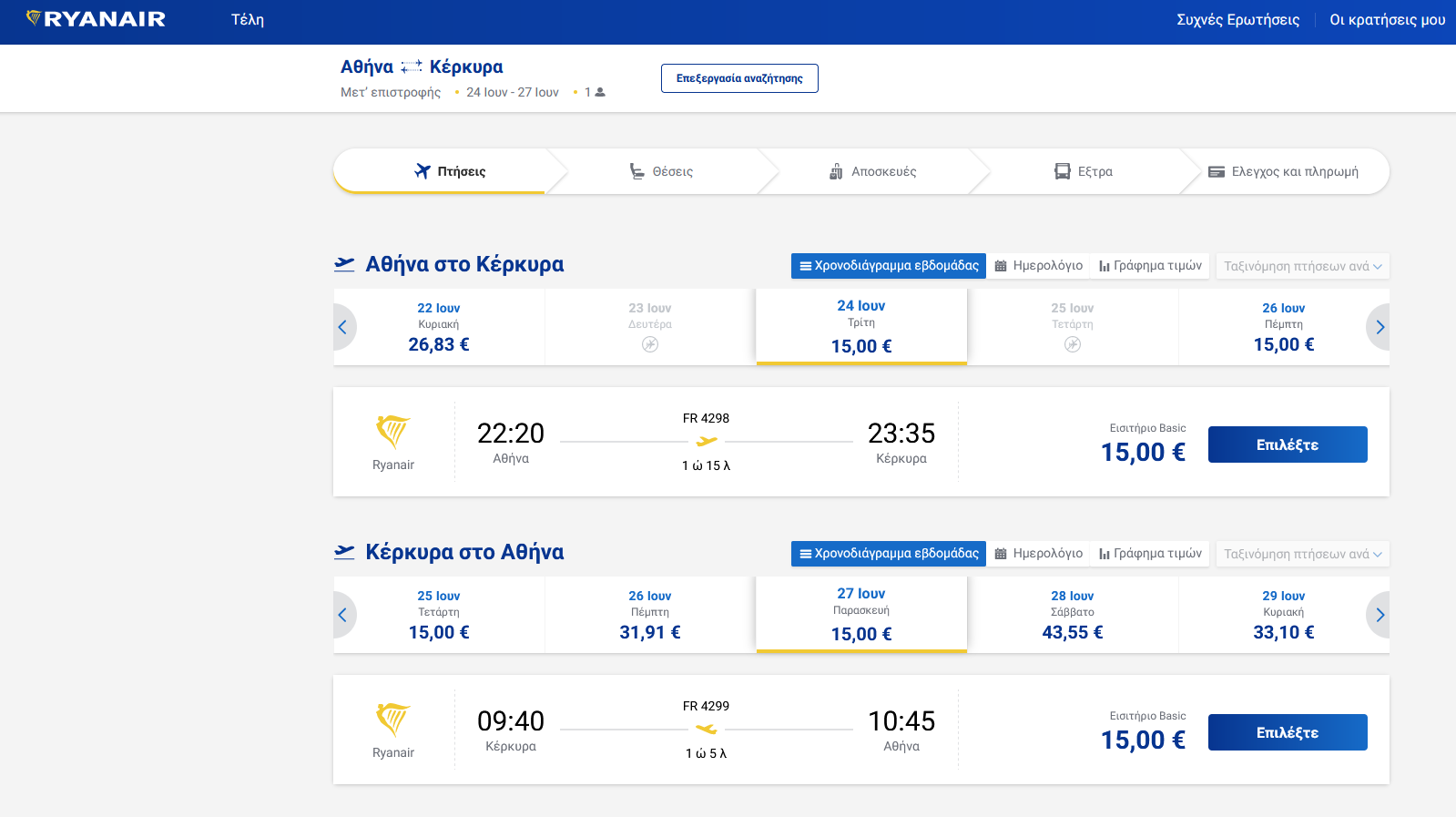Open the Τέλη menu item
This screenshot has height=817, width=1456.
pyautogui.click(x=248, y=19)
